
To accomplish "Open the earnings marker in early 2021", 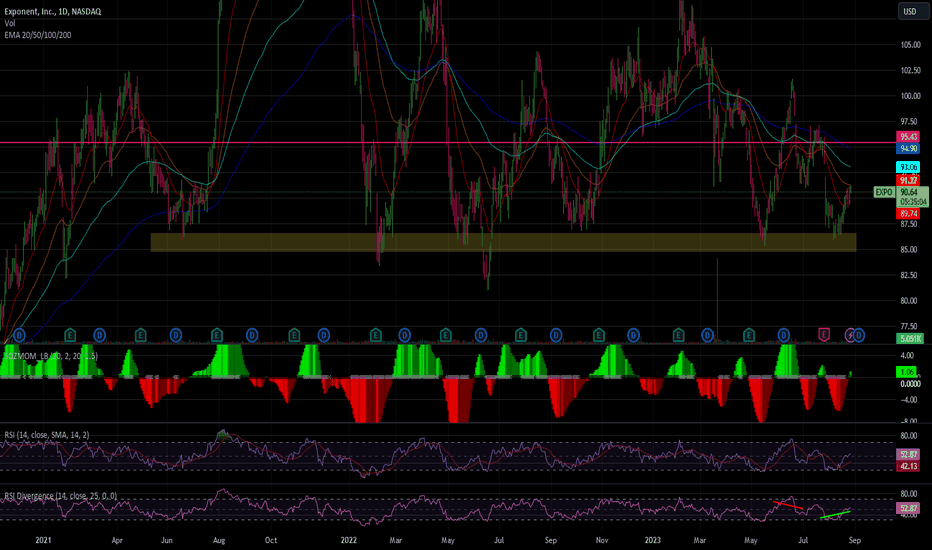I will [x=70, y=335].
